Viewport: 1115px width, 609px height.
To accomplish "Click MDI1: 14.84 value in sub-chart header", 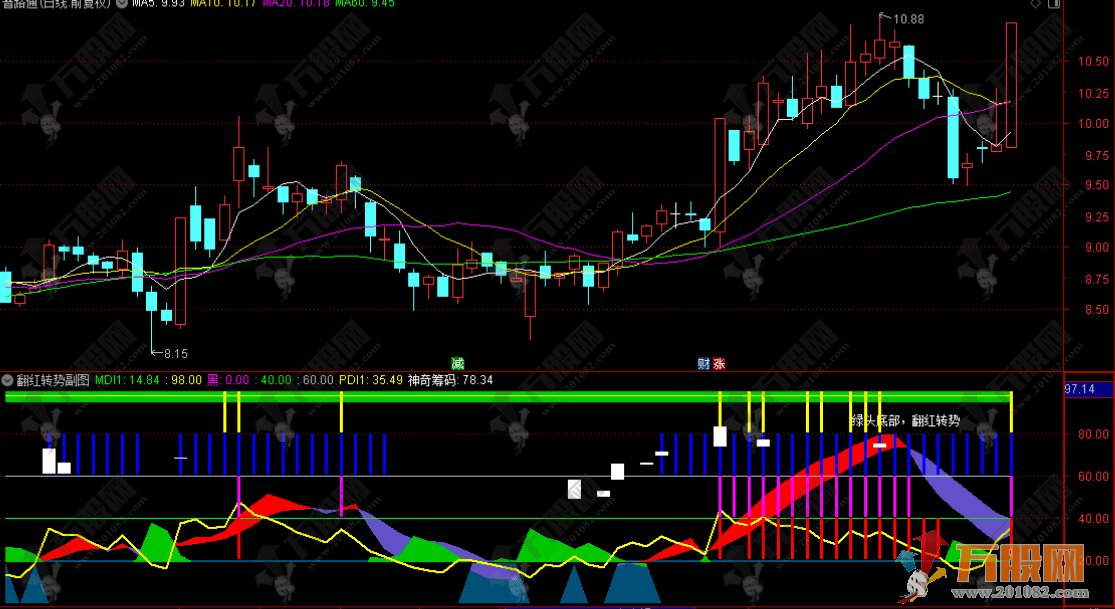I will click(127, 380).
